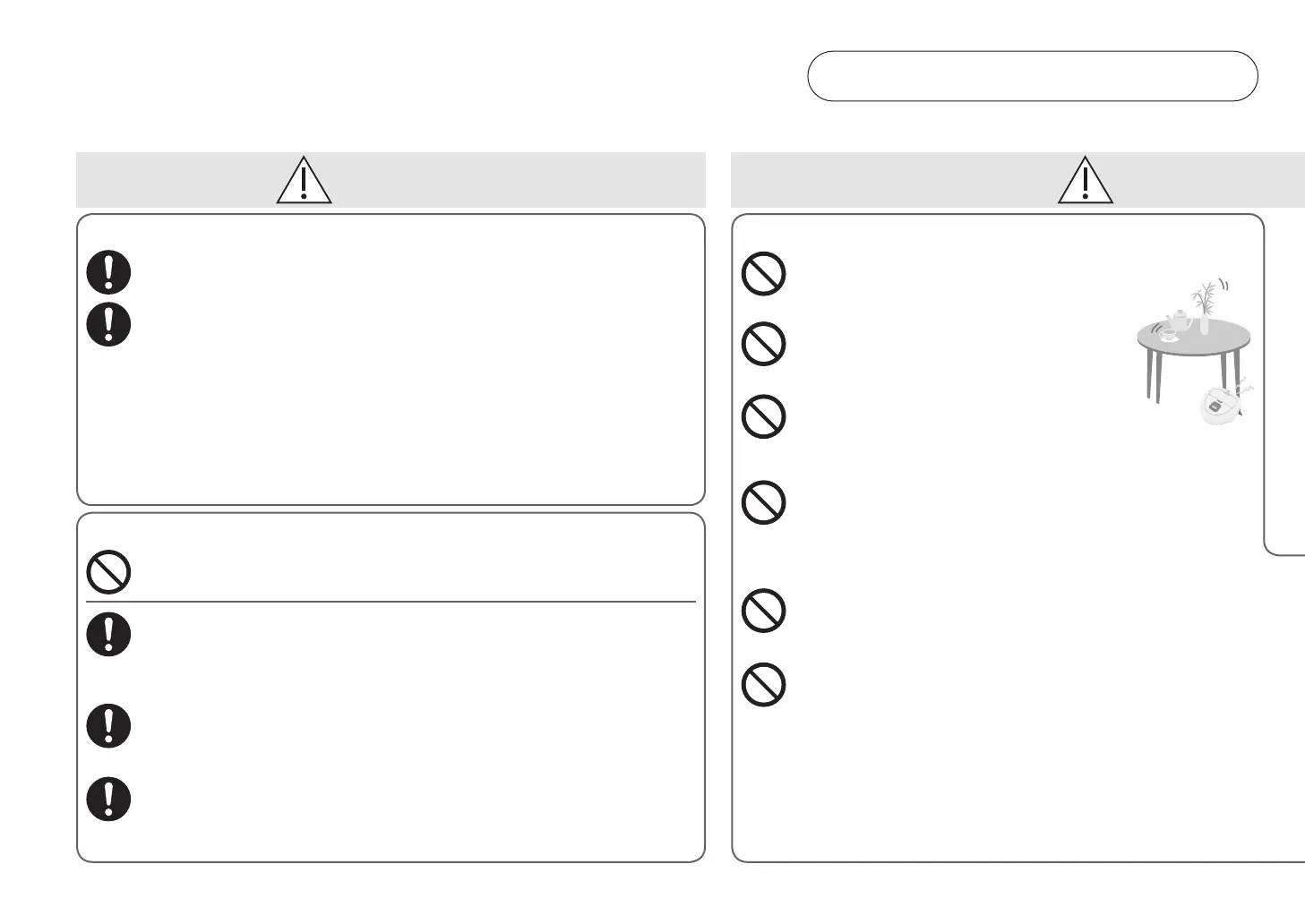Click the bottom exclamation icon in lower-left box
1305x924 pixels.
click(108, 800)
